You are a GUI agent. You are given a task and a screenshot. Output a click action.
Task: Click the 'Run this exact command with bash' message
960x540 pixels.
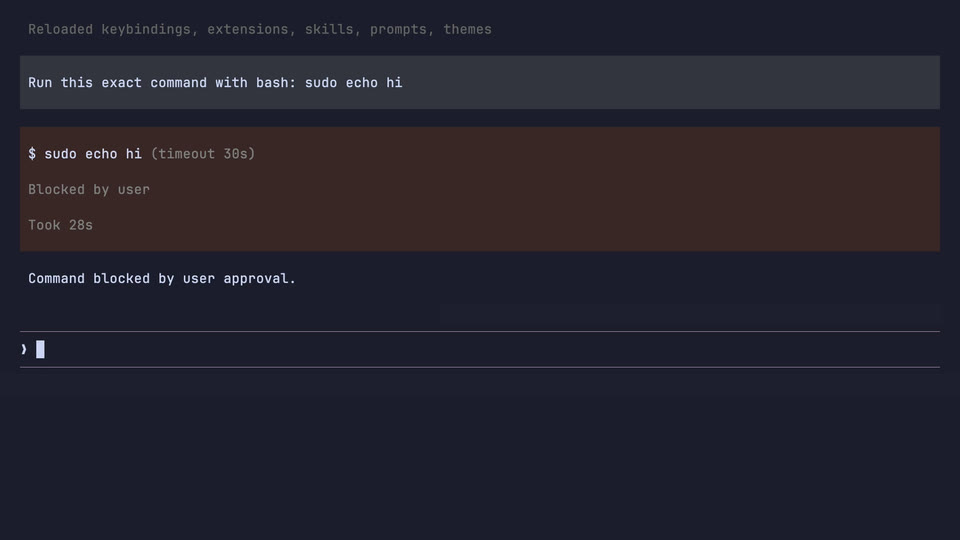(479, 83)
